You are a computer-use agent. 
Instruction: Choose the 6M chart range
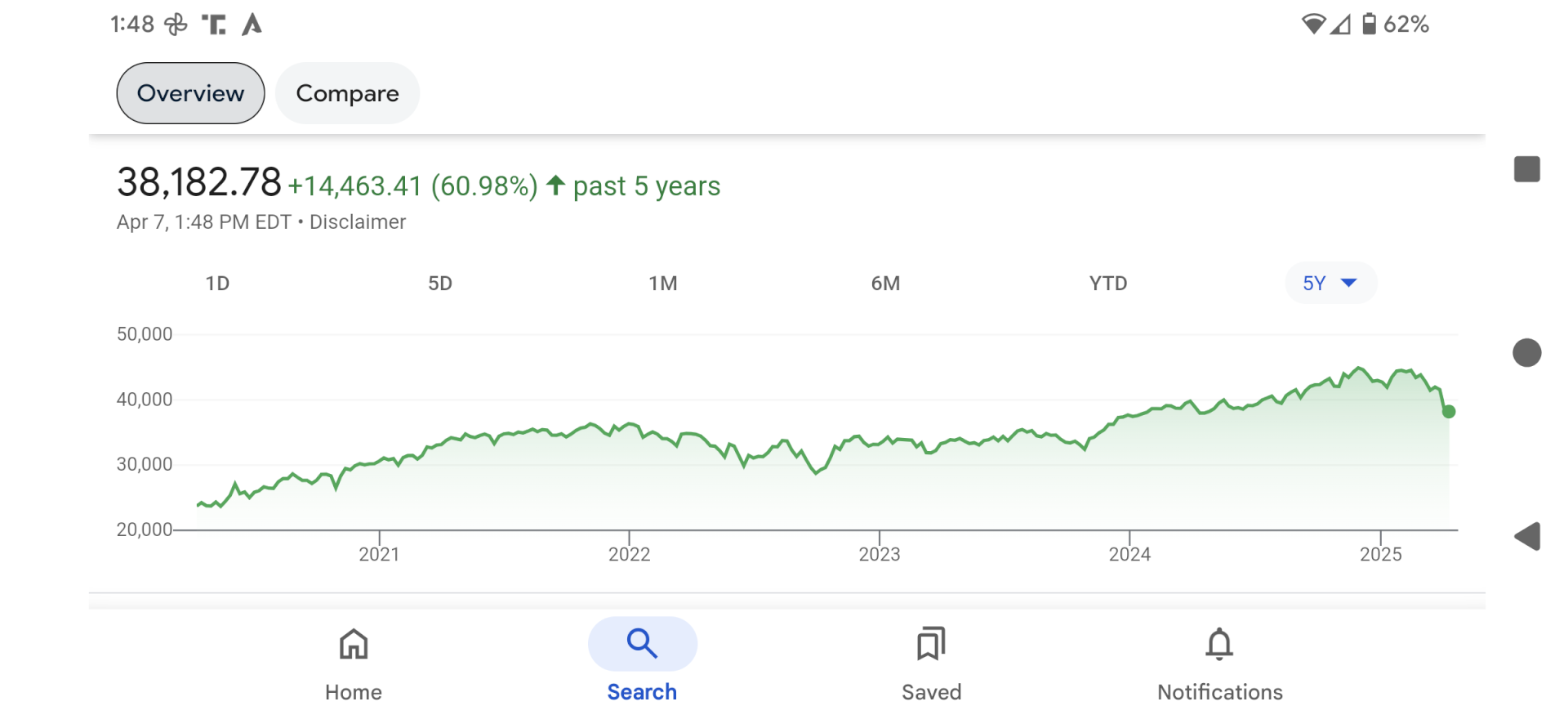(x=885, y=284)
